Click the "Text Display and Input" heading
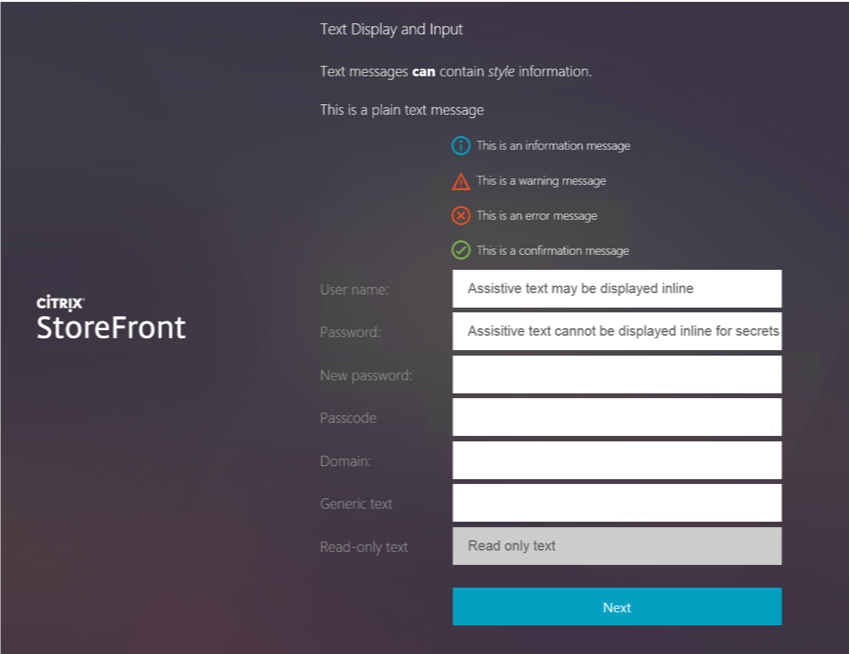Screen dimensions: 849x654 pos(391,30)
